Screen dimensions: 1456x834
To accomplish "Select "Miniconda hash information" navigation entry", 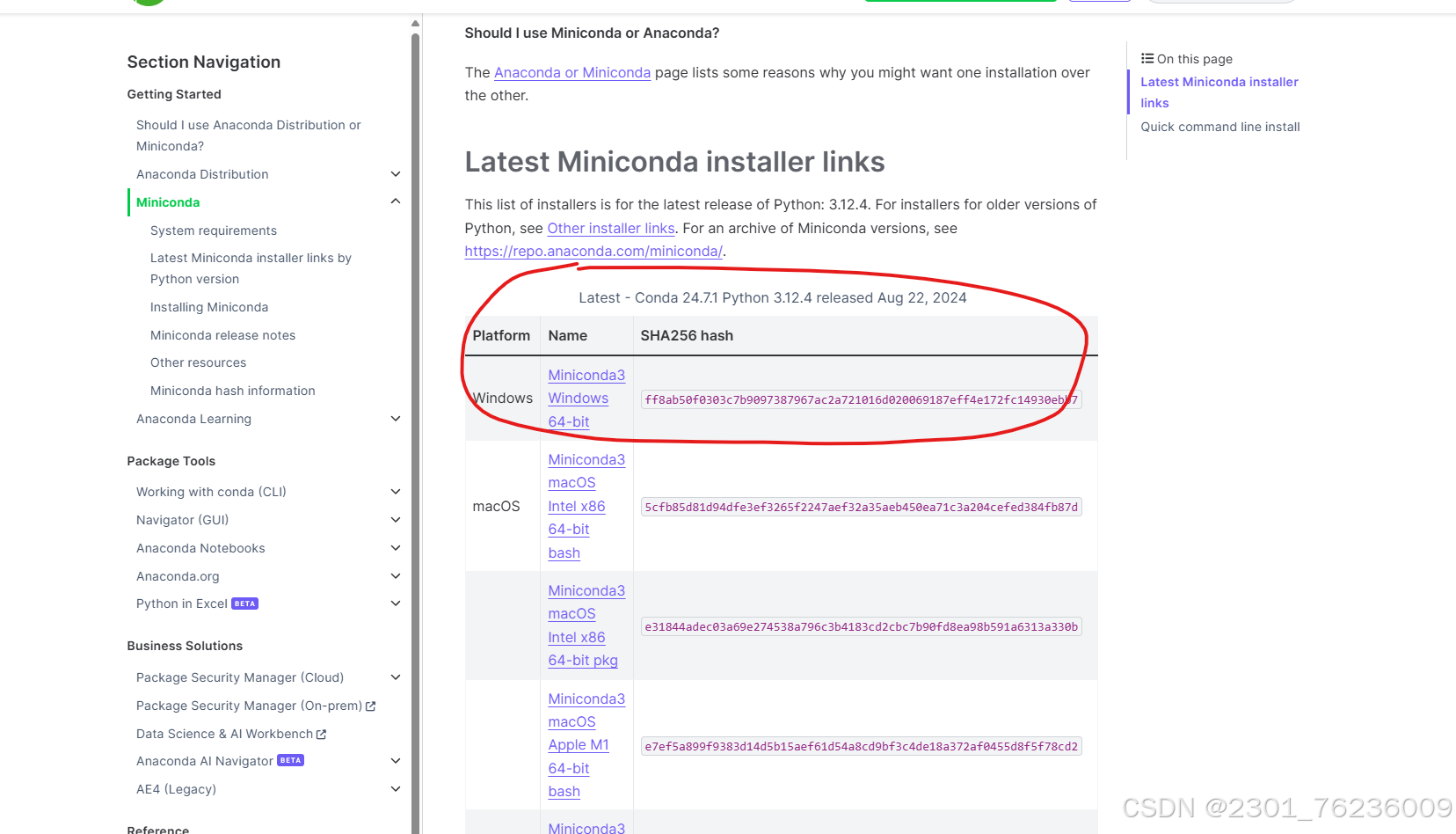I will pyautogui.click(x=232, y=391).
